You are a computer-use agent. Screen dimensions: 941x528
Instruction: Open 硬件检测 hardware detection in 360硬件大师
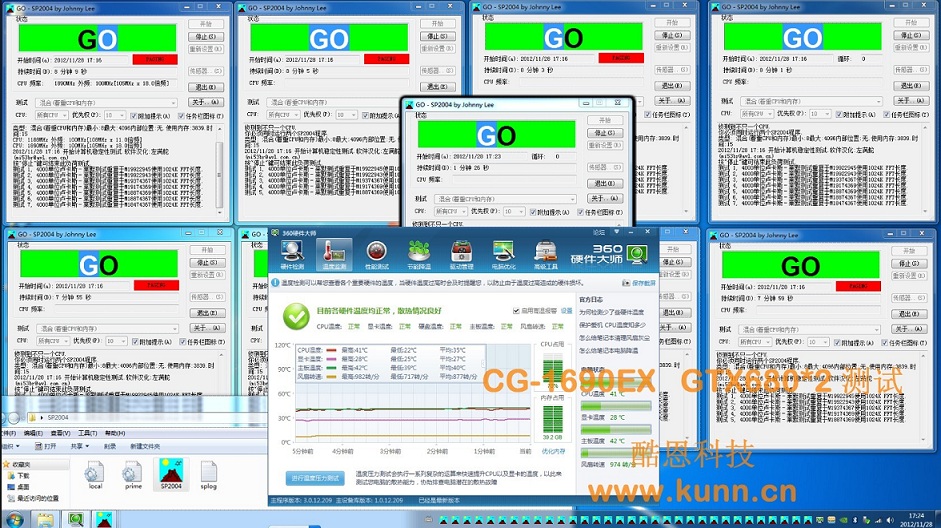tap(292, 254)
